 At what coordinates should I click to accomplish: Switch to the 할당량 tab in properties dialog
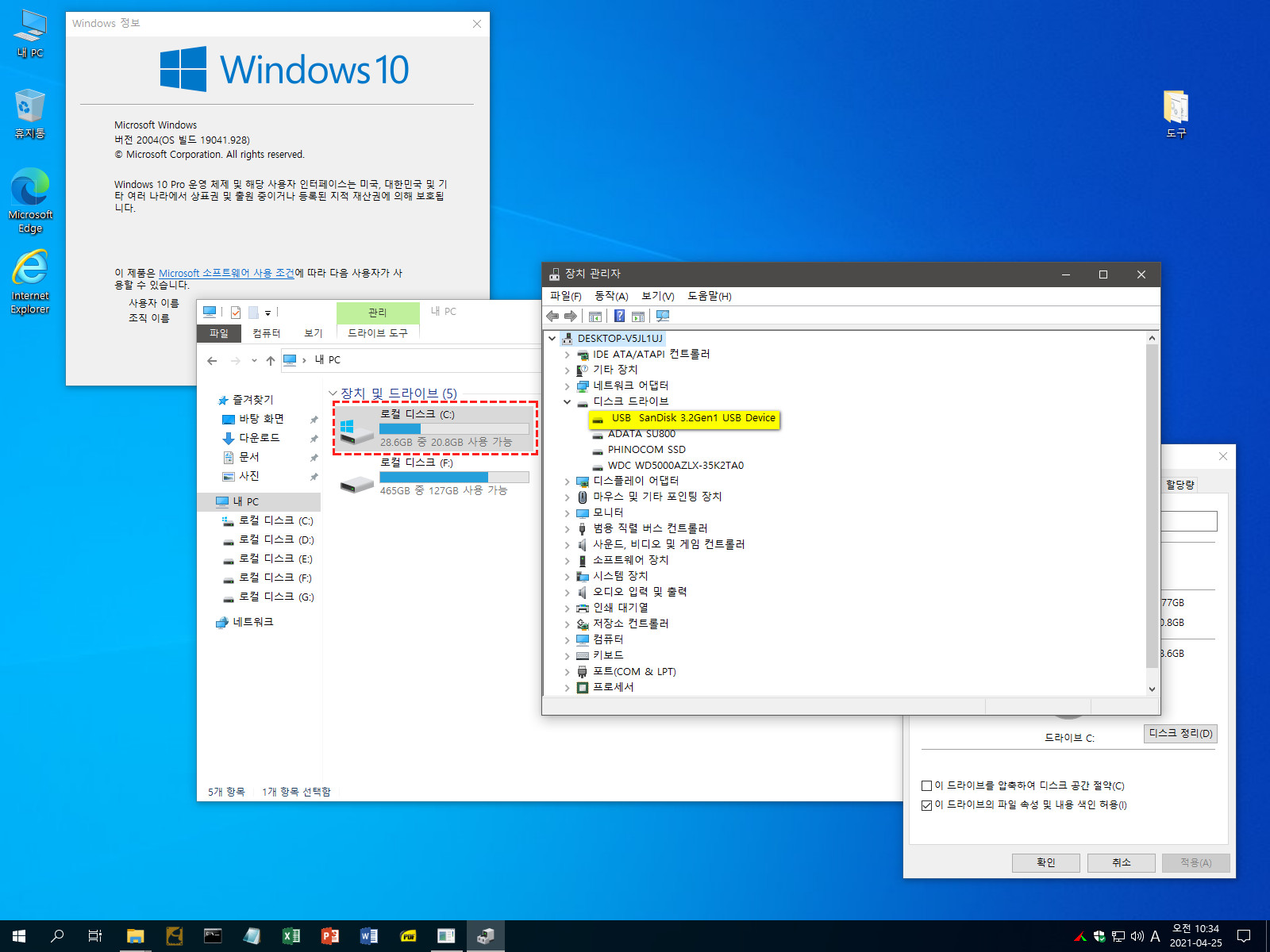click(x=1180, y=485)
